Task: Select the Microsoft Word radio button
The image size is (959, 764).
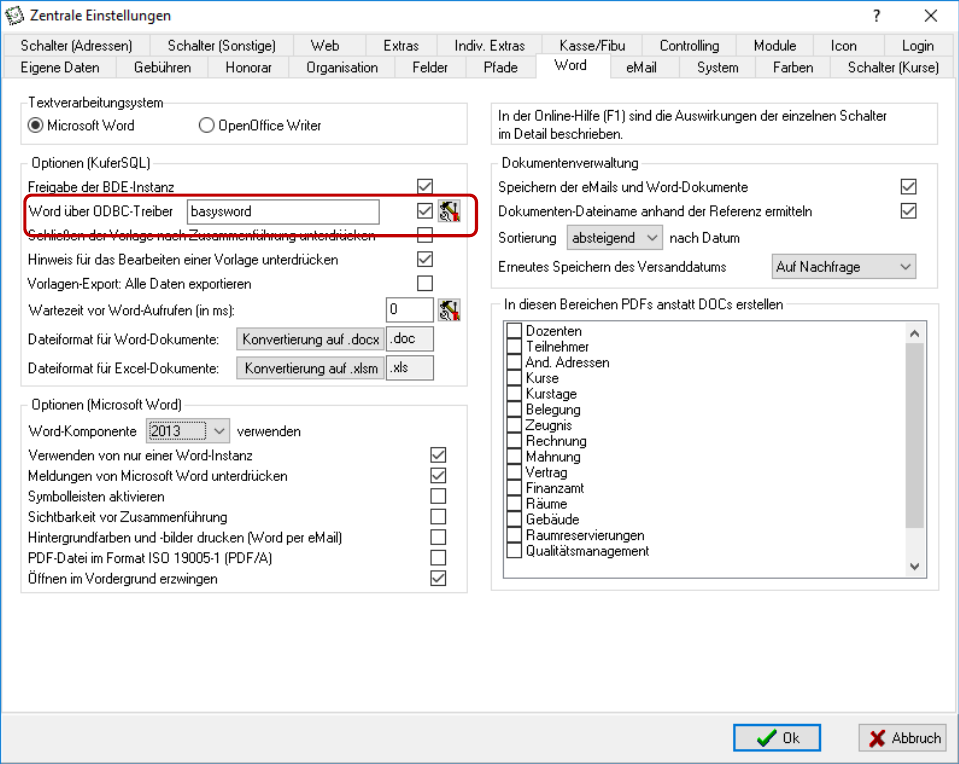Action: 35,125
